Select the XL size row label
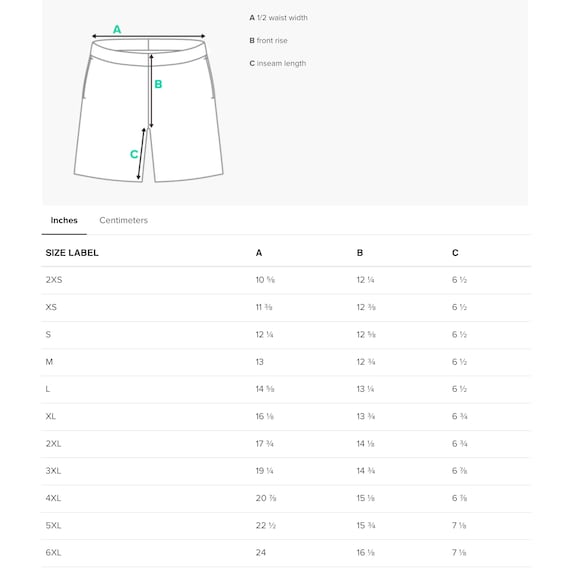This screenshot has width=570, height=570. coord(51,416)
